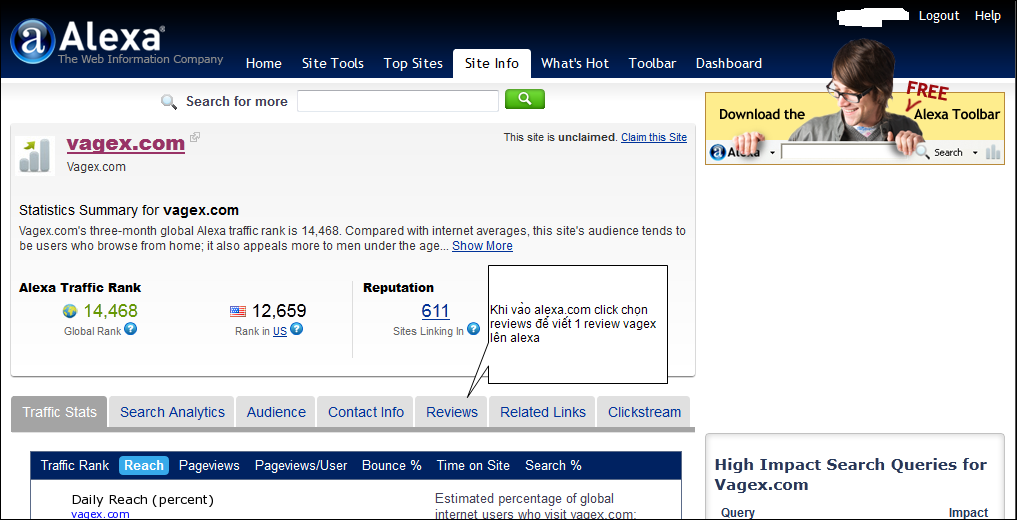Click the Query column header
This screenshot has height=520, width=1017.
click(x=737, y=513)
